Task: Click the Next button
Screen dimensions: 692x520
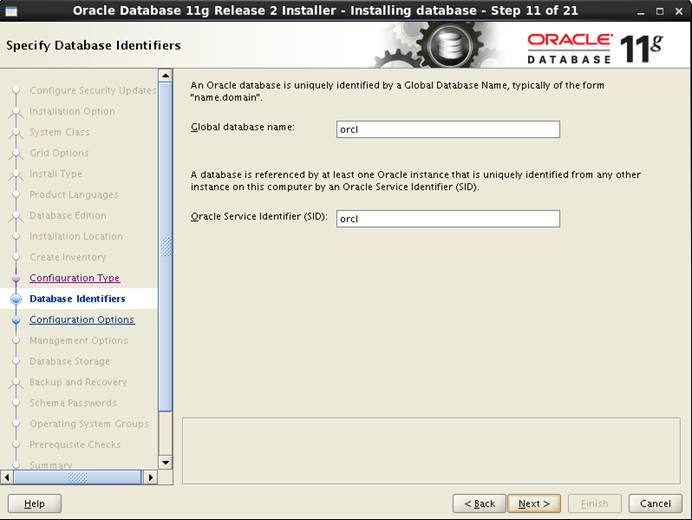Action: (534, 504)
